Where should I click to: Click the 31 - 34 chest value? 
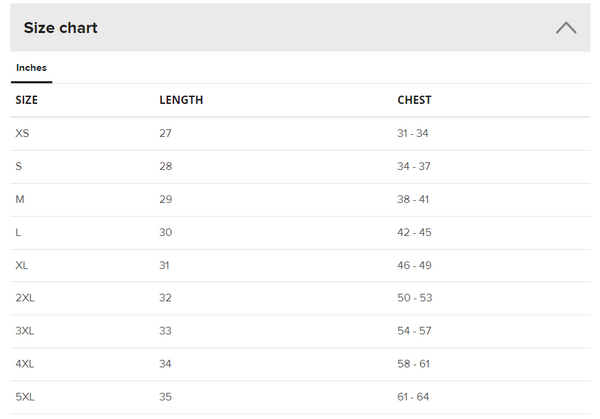[x=413, y=133]
